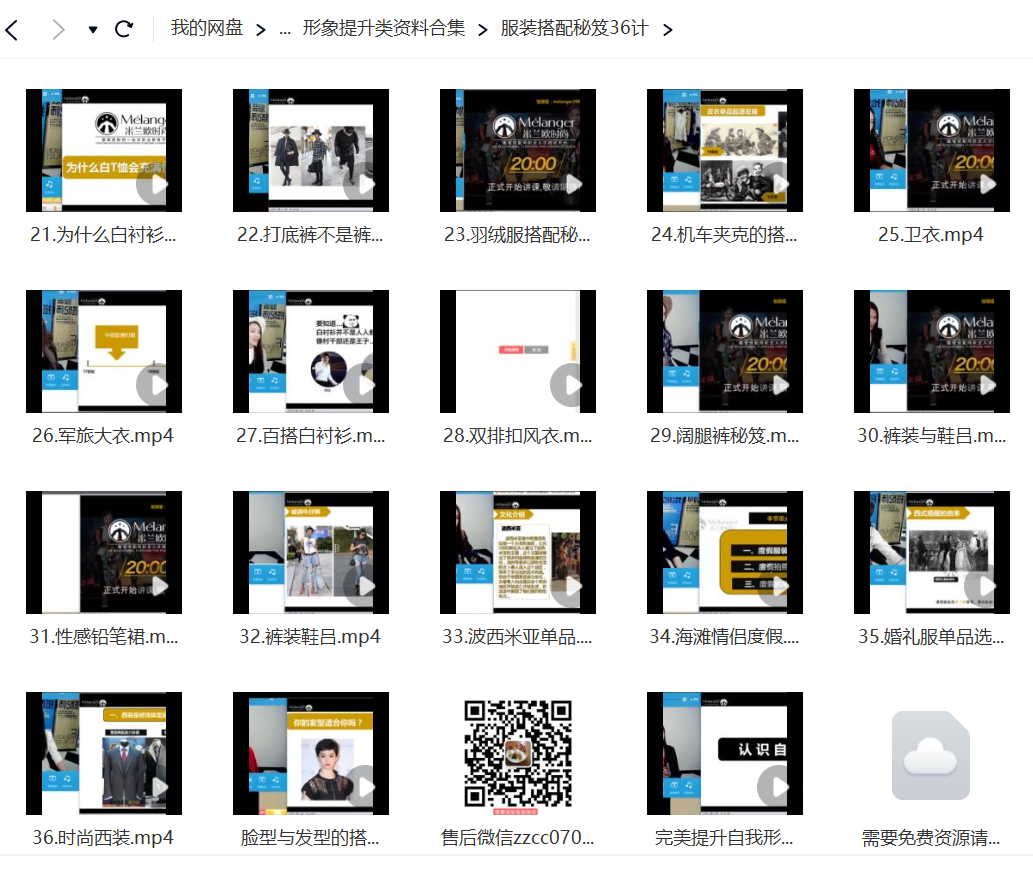Play video 29.阔腿裤秘笈

point(725,351)
